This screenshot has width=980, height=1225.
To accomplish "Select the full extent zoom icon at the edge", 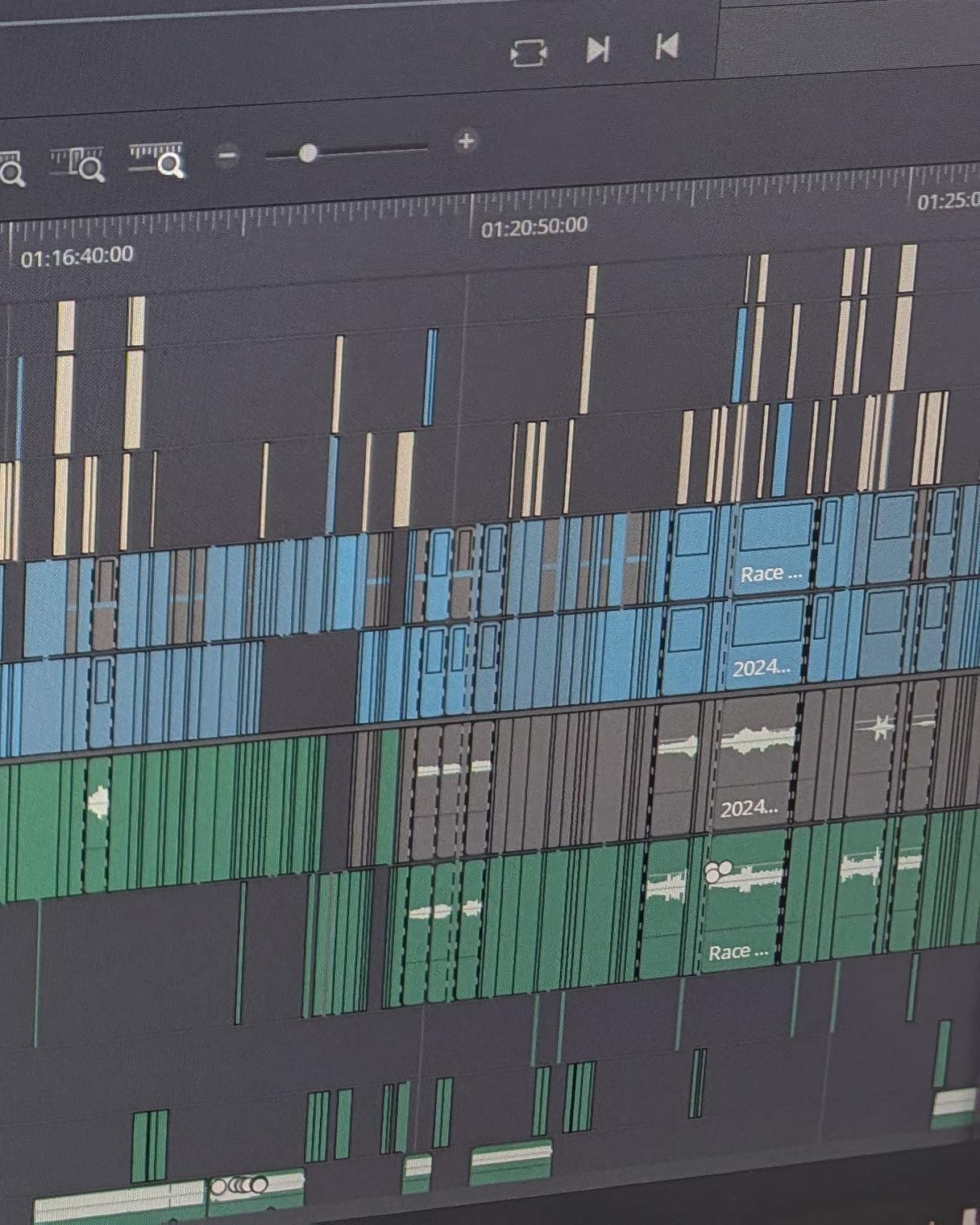I will coord(10,168).
